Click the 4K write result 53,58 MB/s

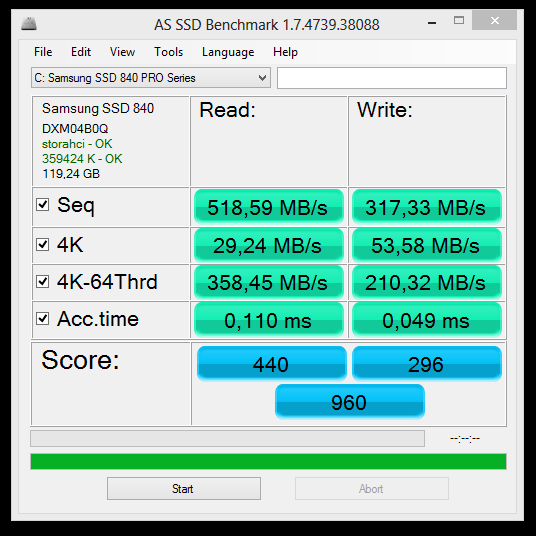[427, 245]
